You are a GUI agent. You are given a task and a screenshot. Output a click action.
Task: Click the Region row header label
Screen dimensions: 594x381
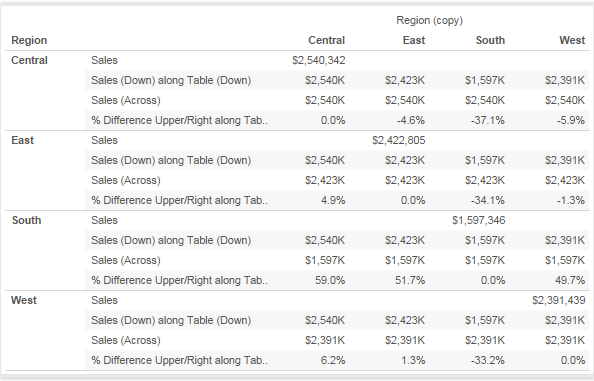(29, 40)
